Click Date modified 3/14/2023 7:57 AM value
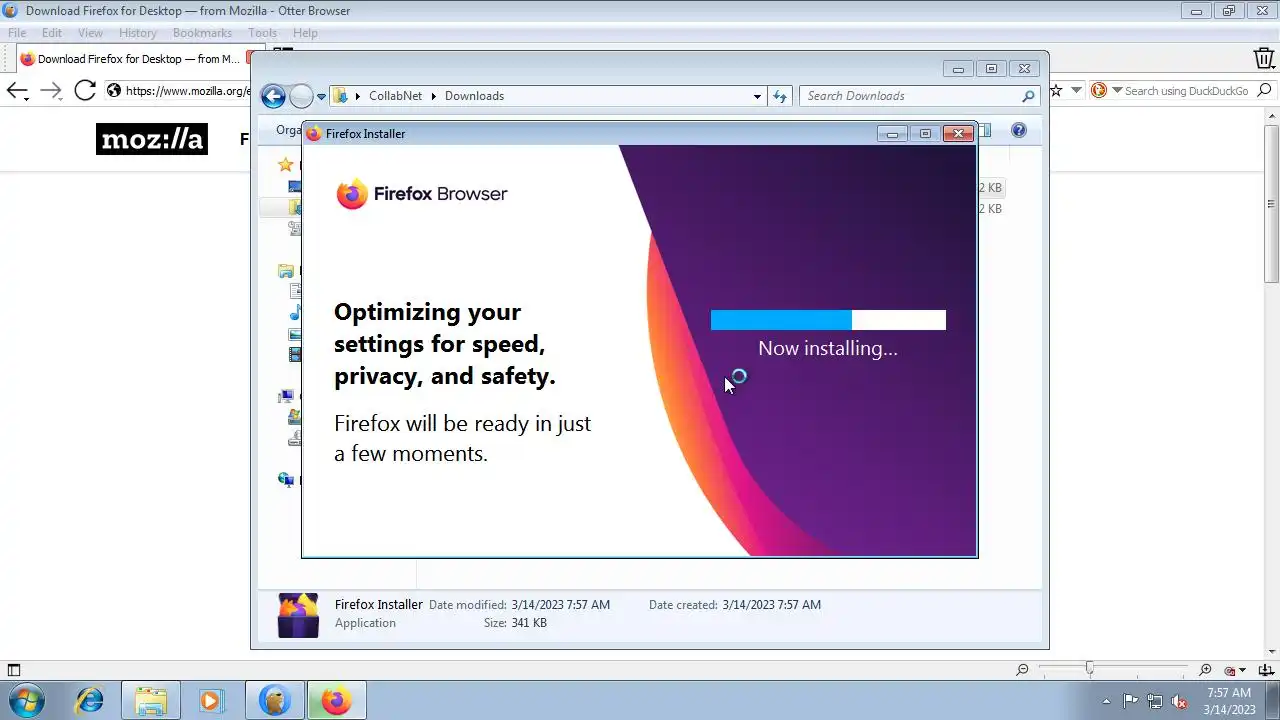 point(560,605)
